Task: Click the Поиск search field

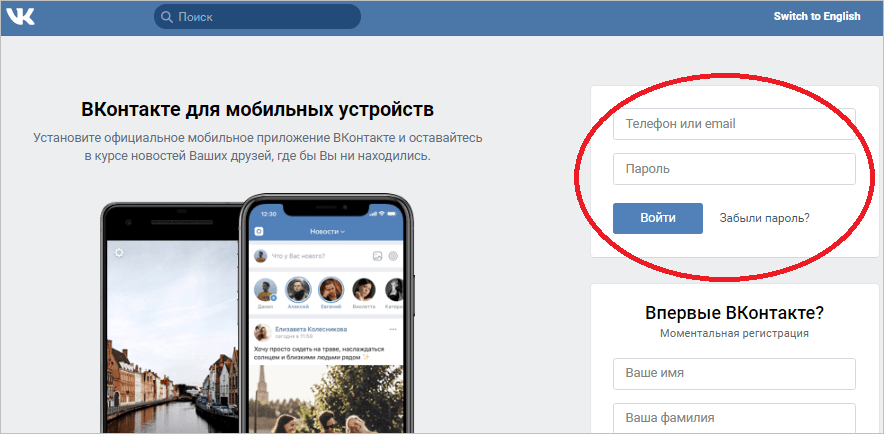Action: point(257,17)
